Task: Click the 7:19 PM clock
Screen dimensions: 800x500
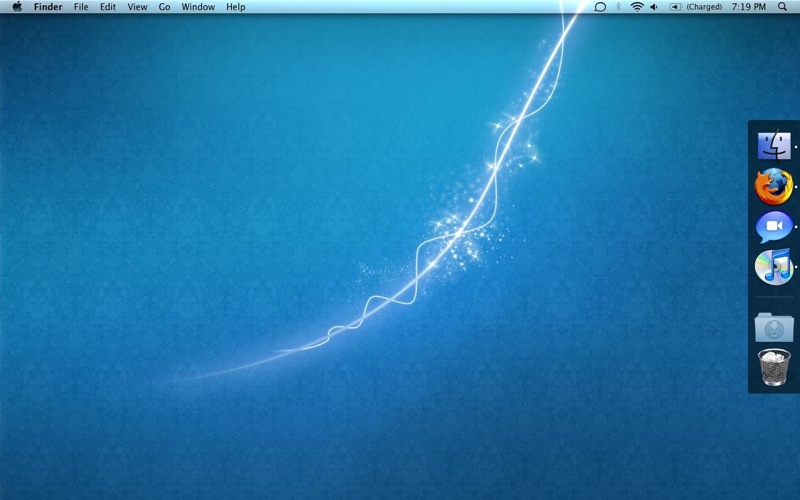Action: pos(749,7)
